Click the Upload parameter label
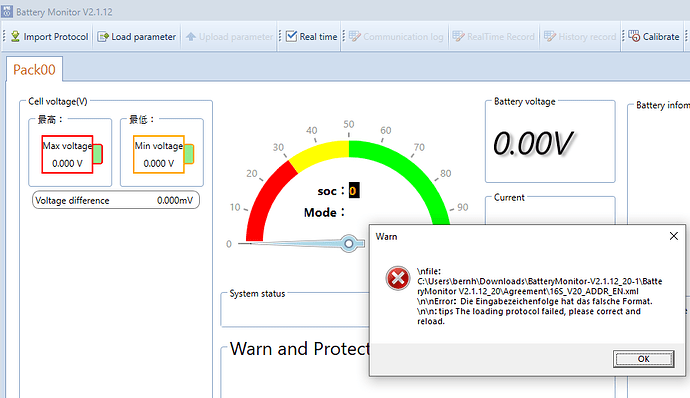690x398 pixels. pos(236,37)
